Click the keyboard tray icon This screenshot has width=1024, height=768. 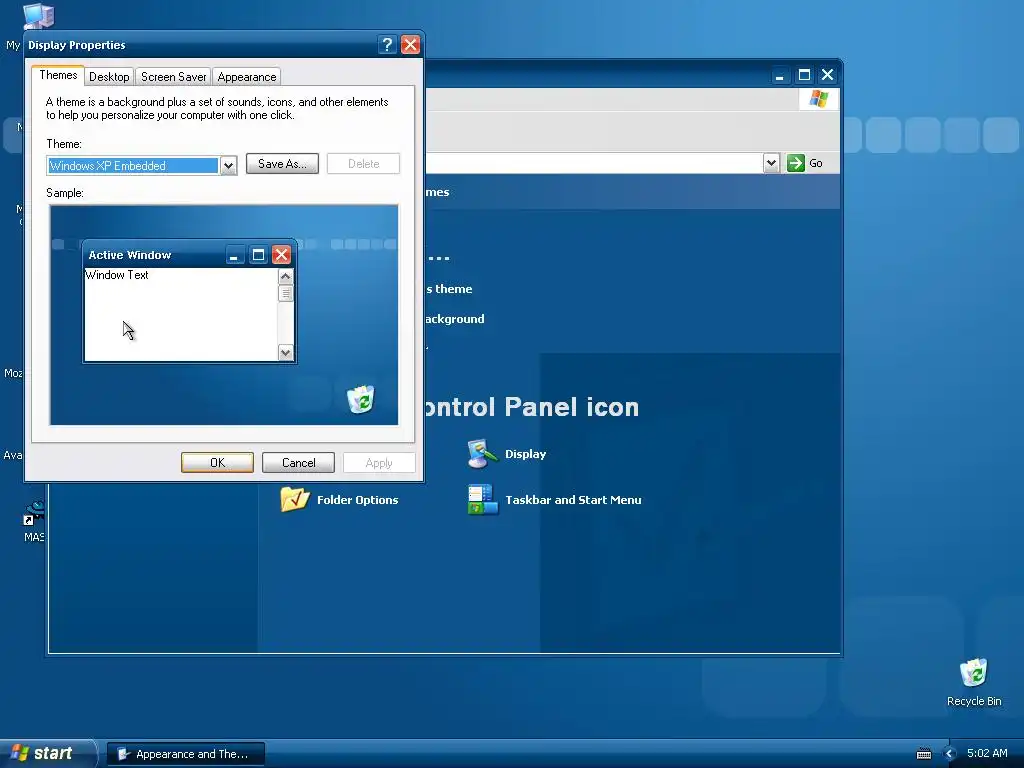pos(924,754)
